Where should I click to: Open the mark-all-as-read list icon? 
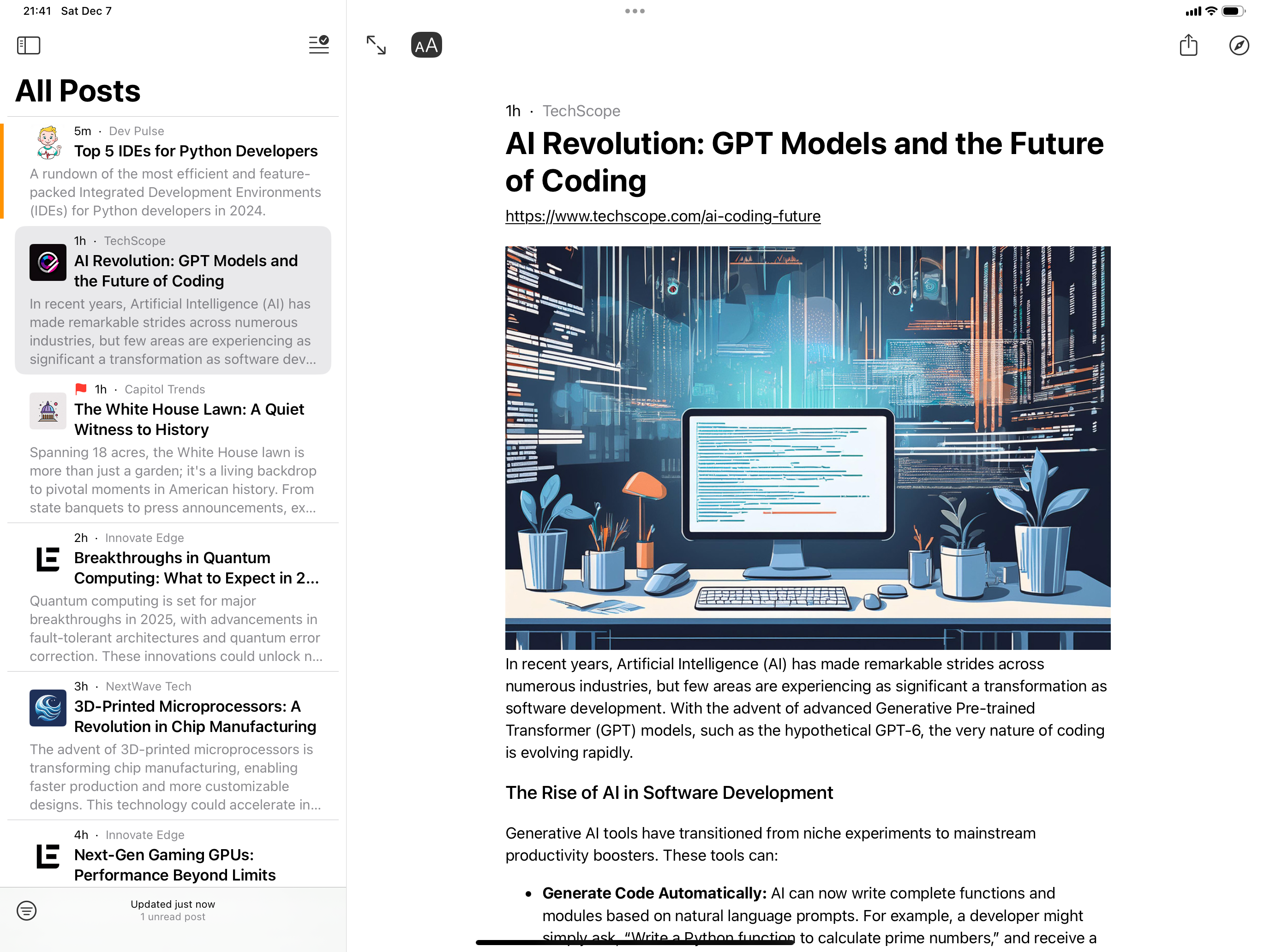(x=318, y=45)
